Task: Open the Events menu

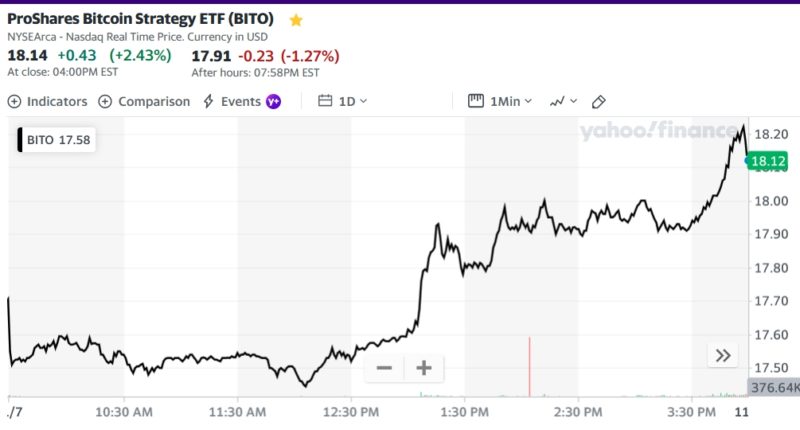Action: [x=232, y=101]
